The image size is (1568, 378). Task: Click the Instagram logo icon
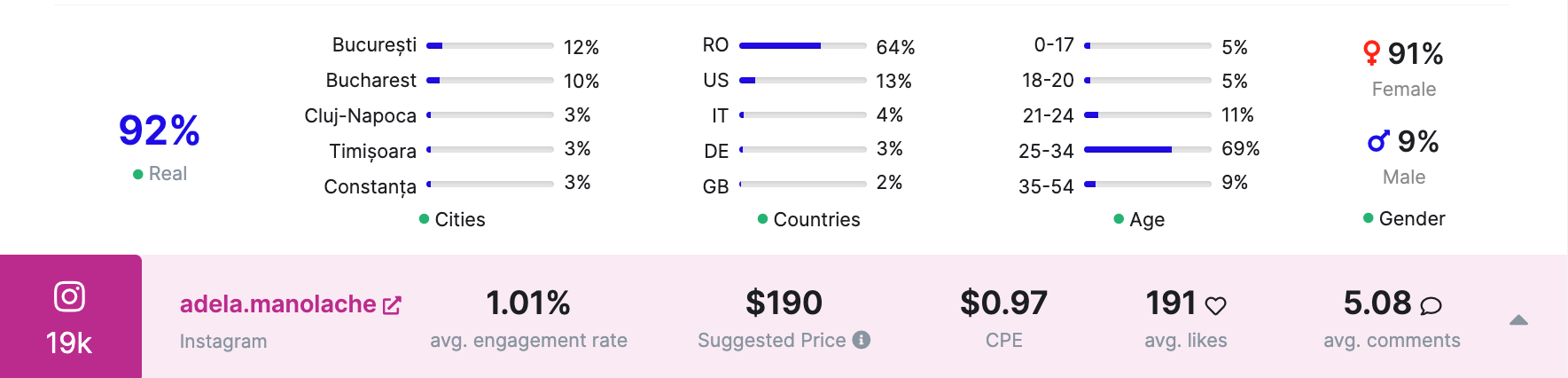(69, 296)
